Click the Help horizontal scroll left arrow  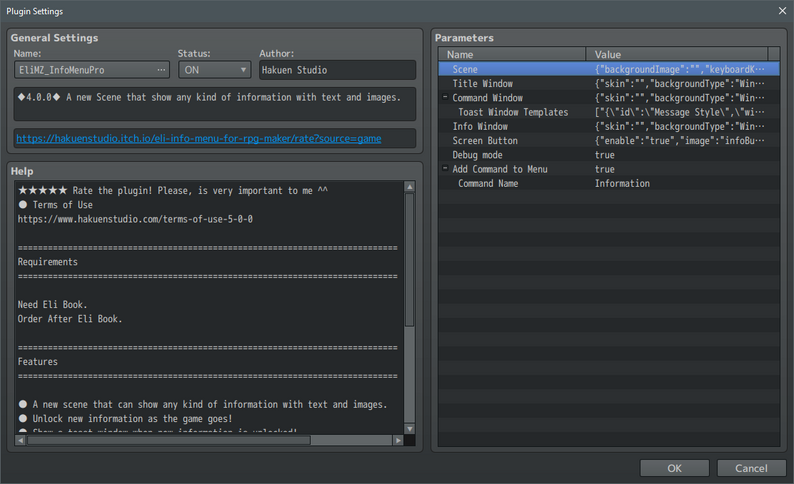tap(20, 440)
